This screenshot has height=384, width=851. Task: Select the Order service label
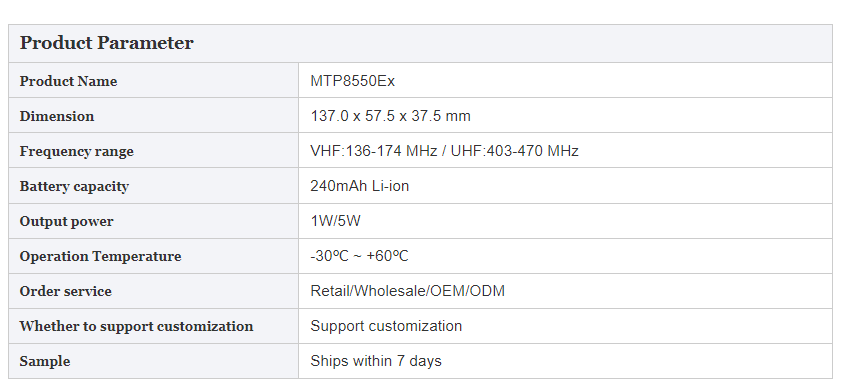(x=66, y=291)
